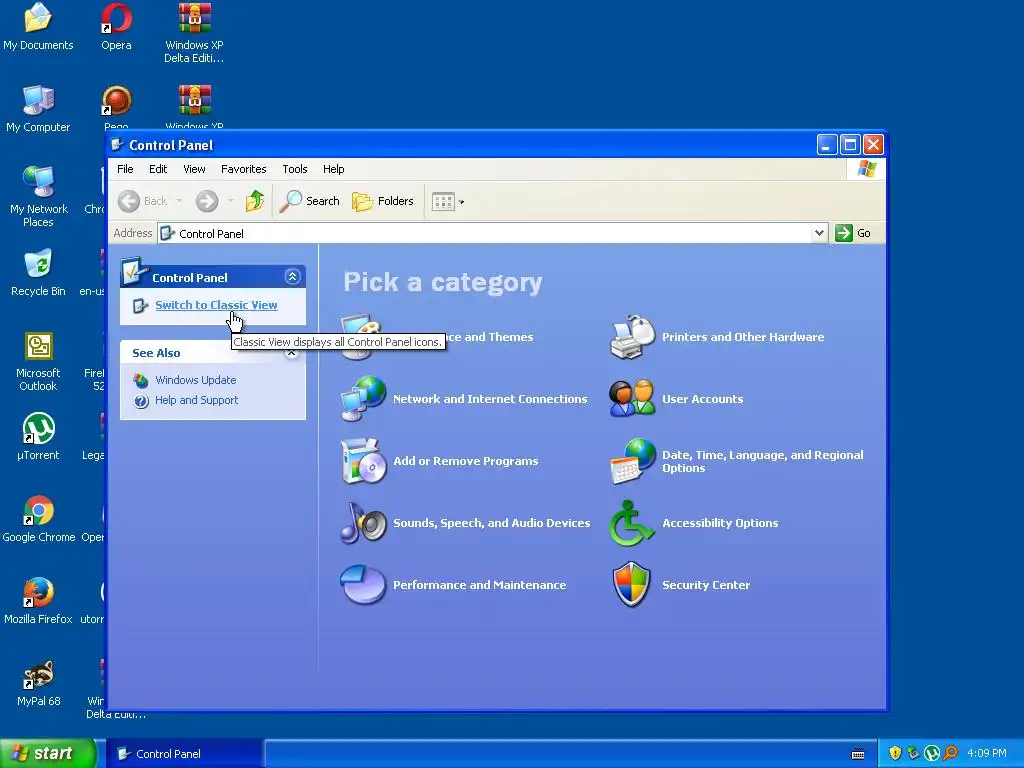
Task: Open the Accessibility Options wheelchair icon
Action: pyautogui.click(x=632, y=522)
